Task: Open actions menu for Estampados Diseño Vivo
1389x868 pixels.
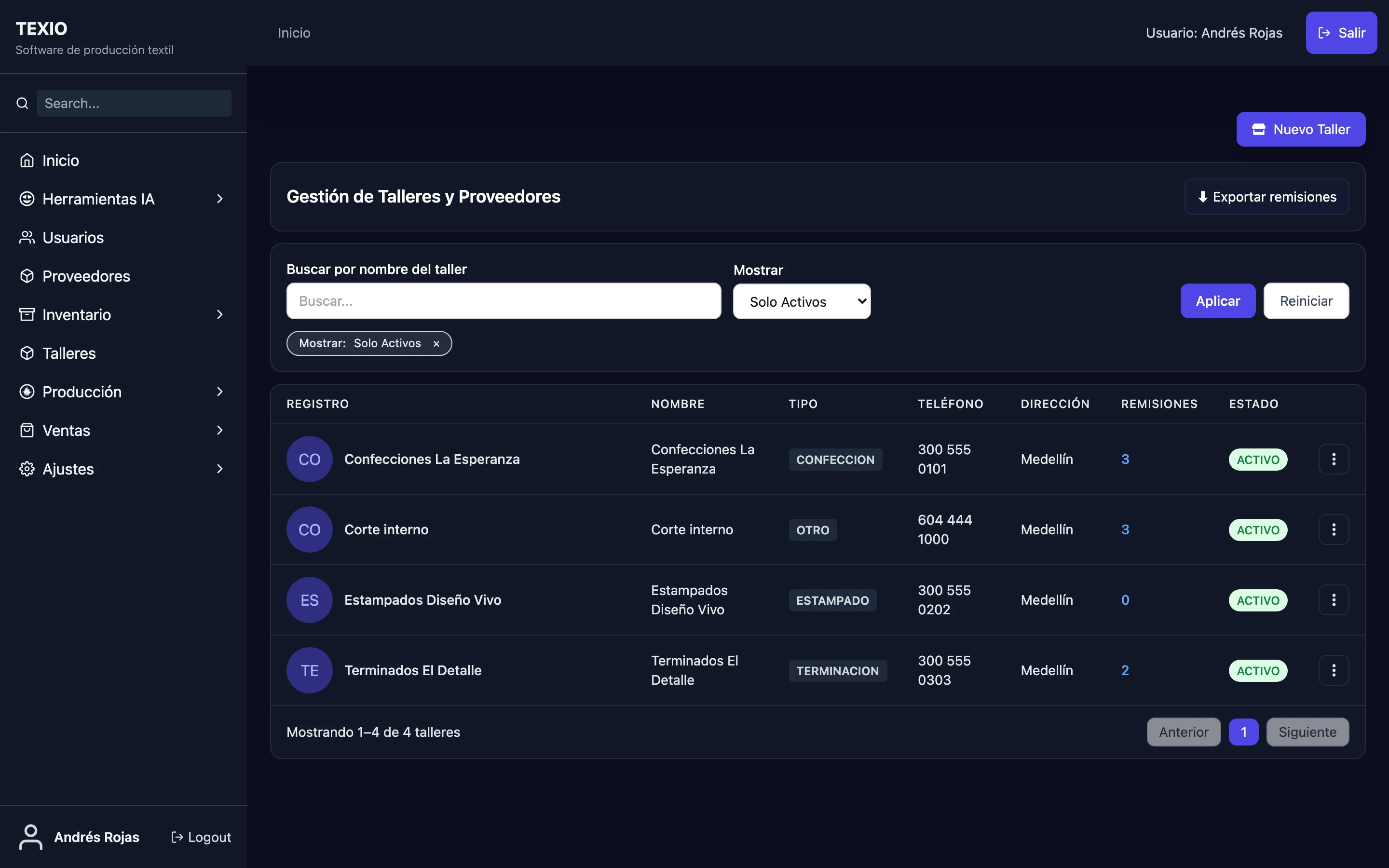Action: 1334,600
